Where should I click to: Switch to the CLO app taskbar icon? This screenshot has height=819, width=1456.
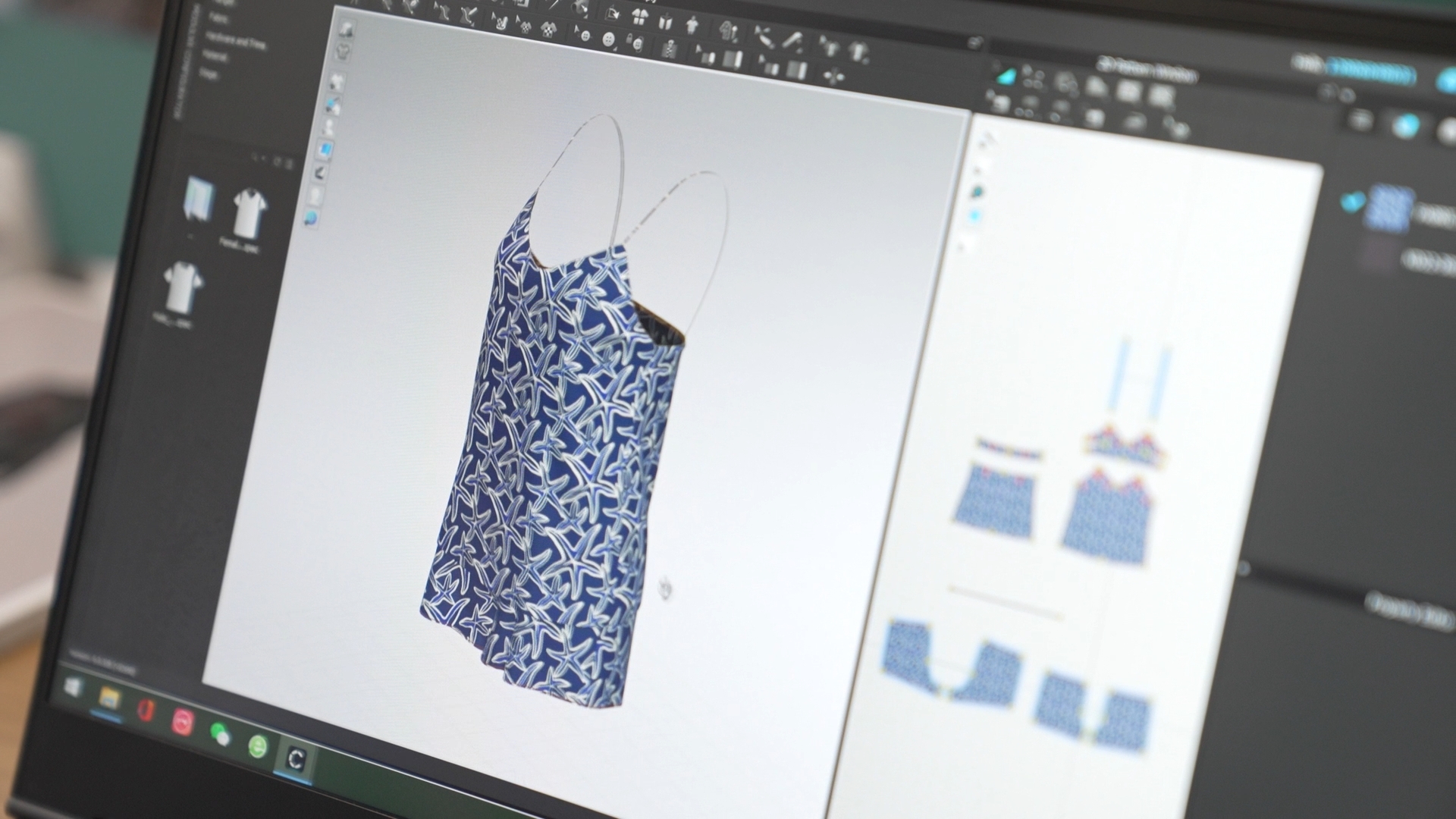[296, 758]
